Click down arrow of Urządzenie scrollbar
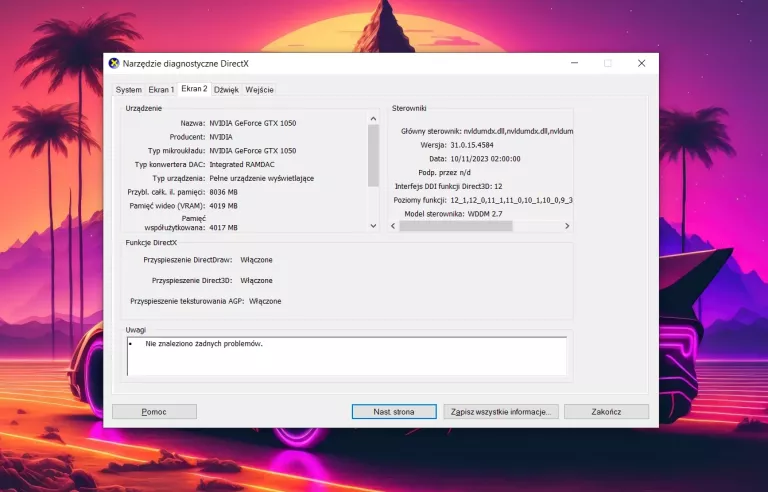Image resolution: width=768 pixels, height=492 pixels. 373,226
